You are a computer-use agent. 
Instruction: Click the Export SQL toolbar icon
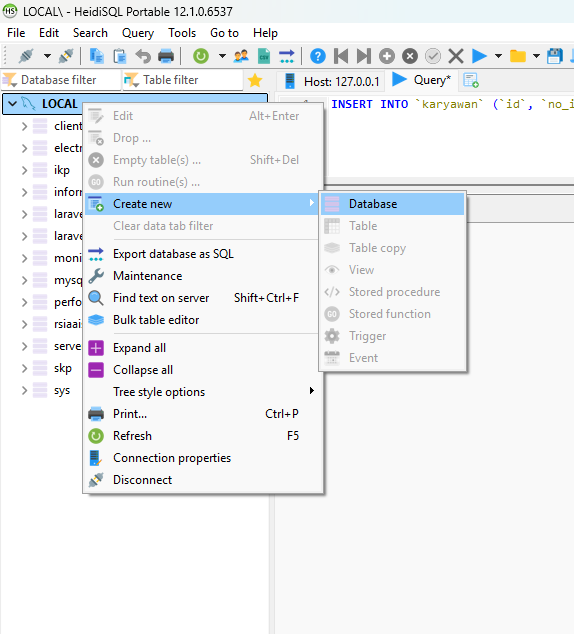(287, 56)
